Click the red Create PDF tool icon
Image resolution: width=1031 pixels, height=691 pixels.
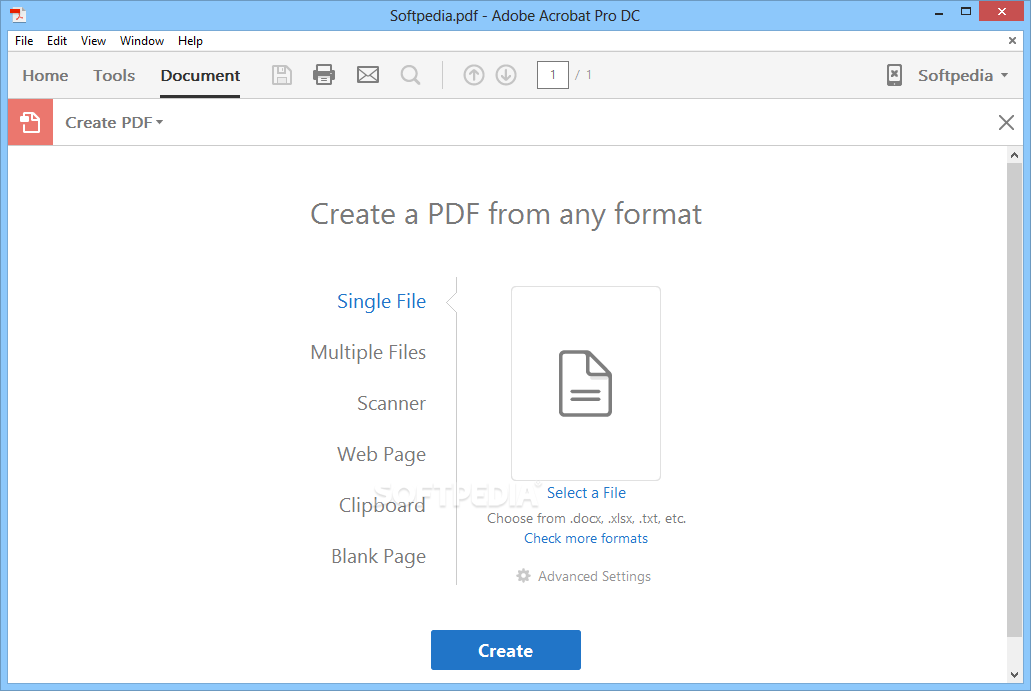[x=30, y=122]
